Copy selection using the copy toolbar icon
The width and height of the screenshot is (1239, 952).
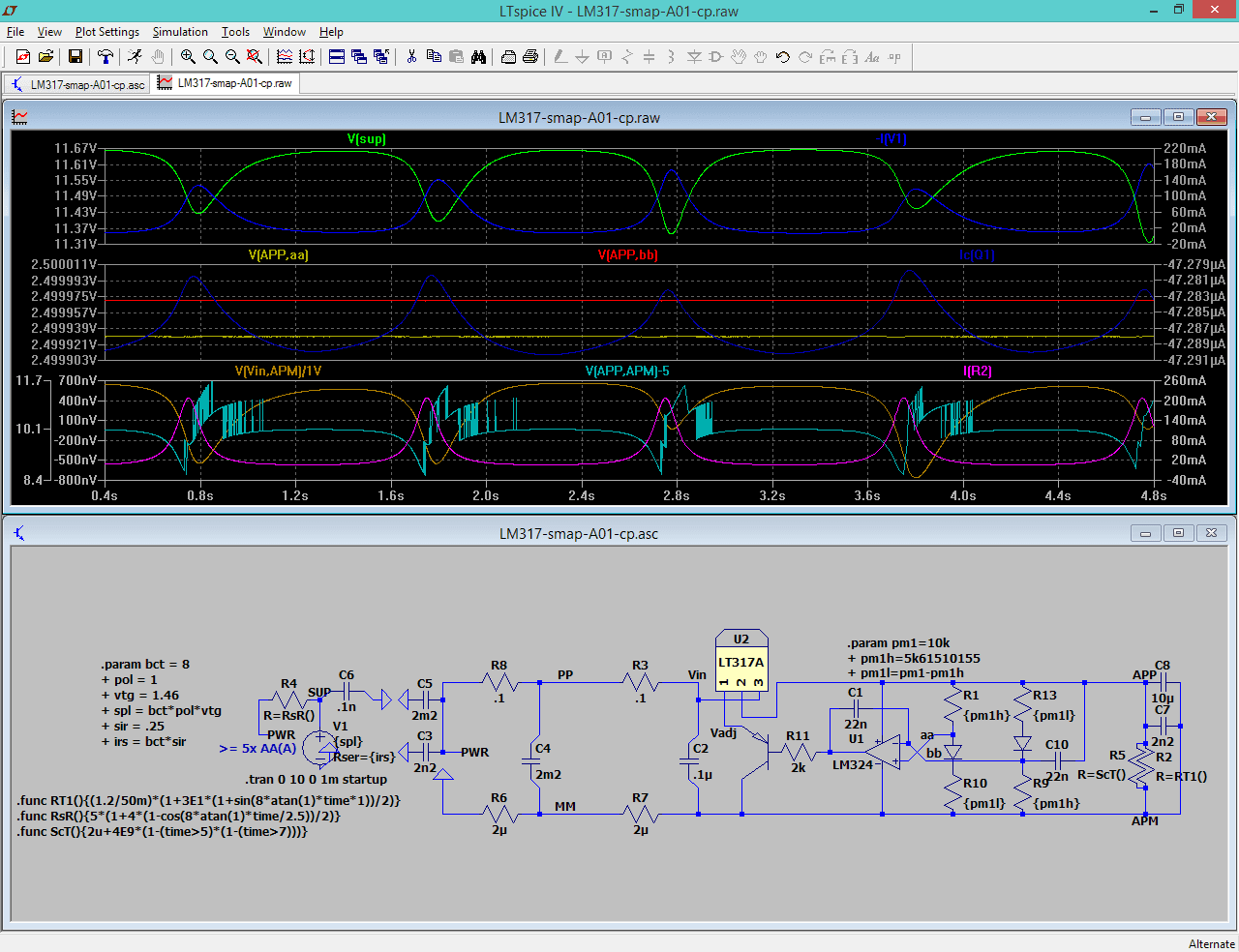click(434, 56)
